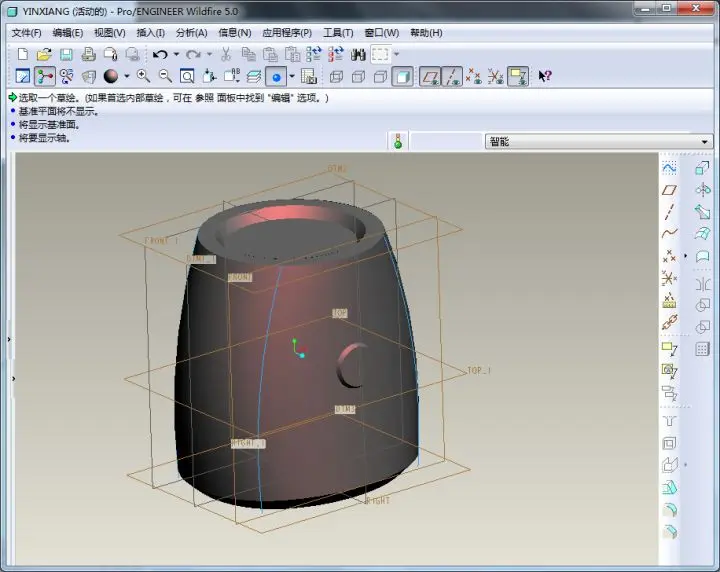The height and width of the screenshot is (572, 720).
Task: Expand the 智能 selection filter dropdown
Action: (x=704, y=142)
